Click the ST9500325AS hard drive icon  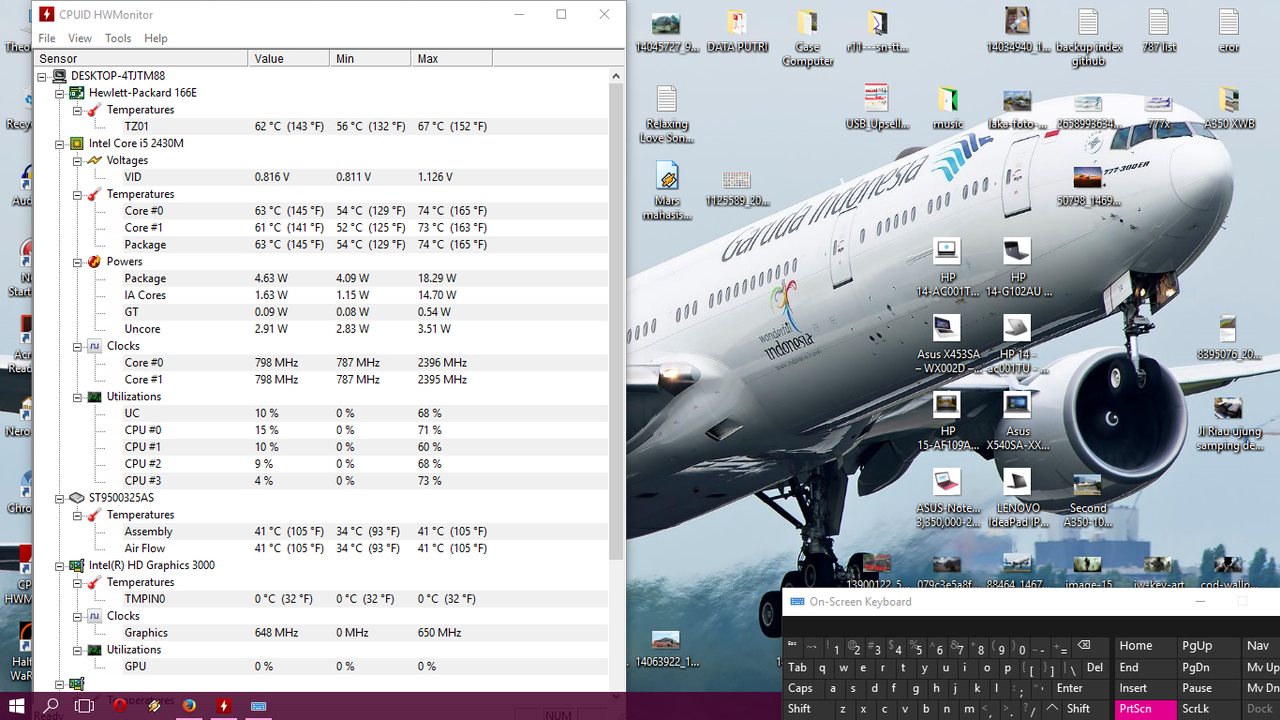point(77,497)
